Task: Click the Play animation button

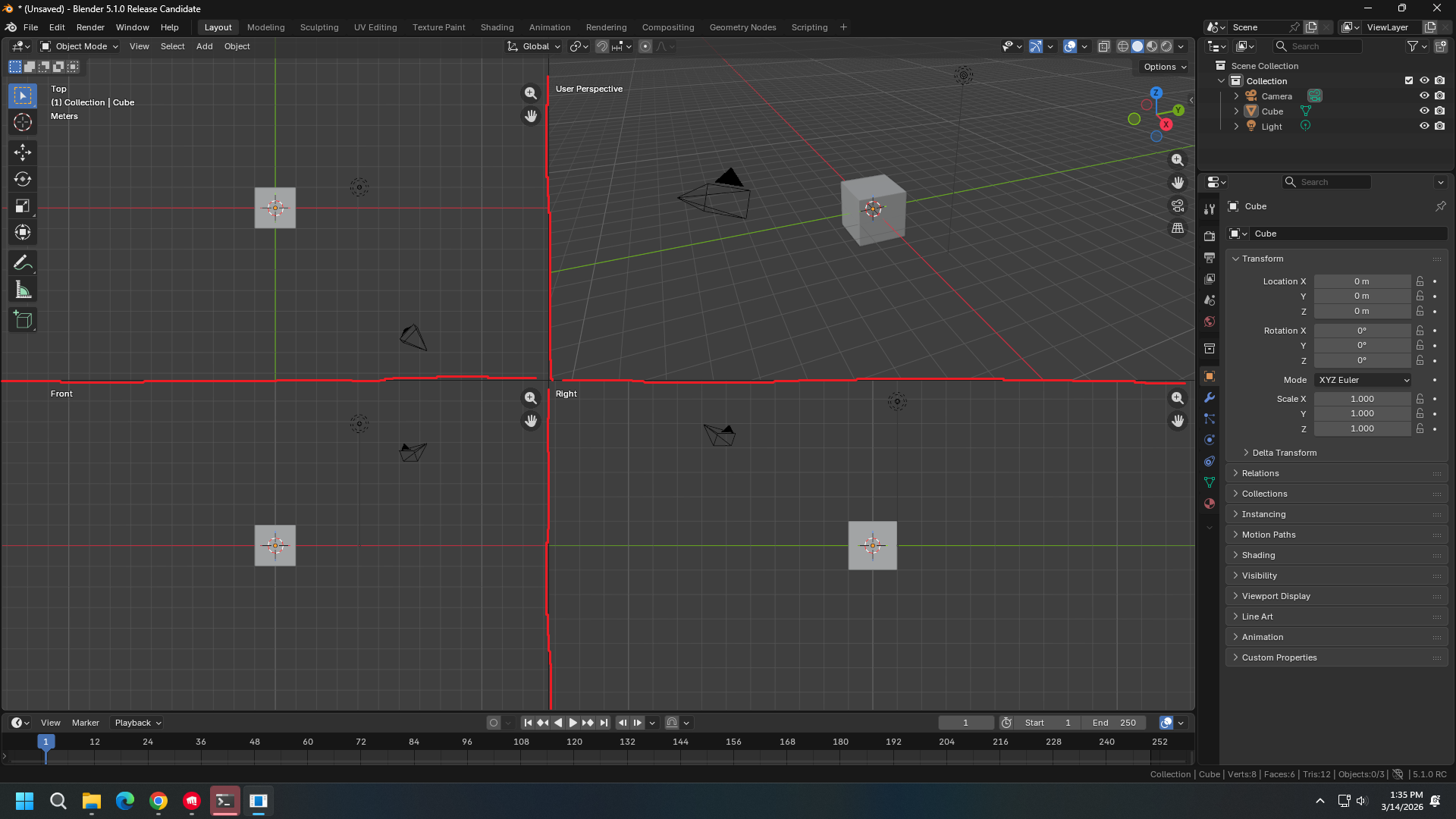Action: click(573, 723)
